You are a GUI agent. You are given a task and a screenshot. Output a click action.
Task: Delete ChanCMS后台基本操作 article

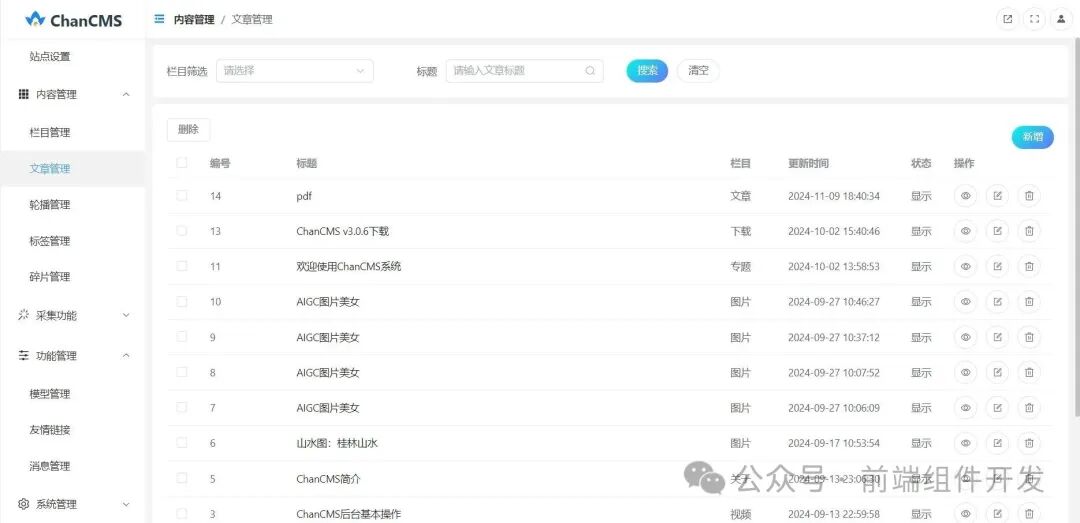tap(1029, 513)
